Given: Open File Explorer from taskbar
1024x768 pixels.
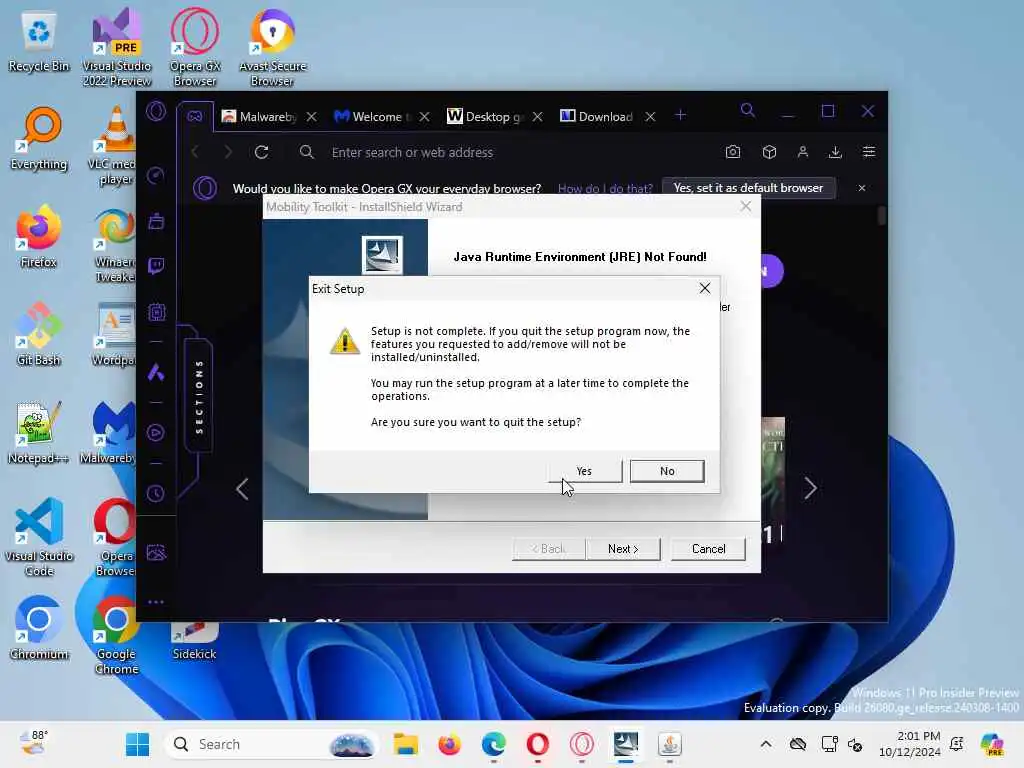Looking at the screenshot, I should click(x=405, y=744).
